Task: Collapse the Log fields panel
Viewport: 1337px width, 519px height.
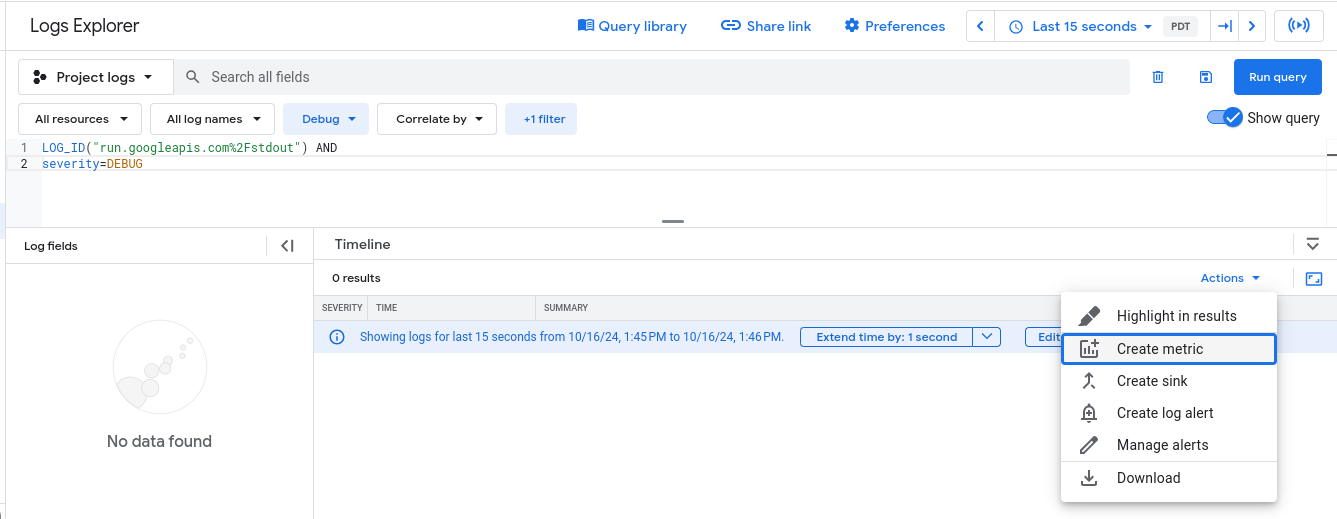Action: click(287, 246)
